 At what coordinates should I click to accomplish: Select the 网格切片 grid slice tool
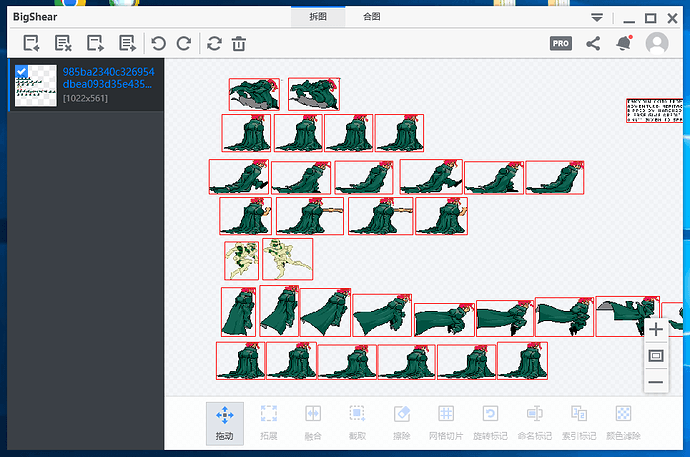pos(446,423)
